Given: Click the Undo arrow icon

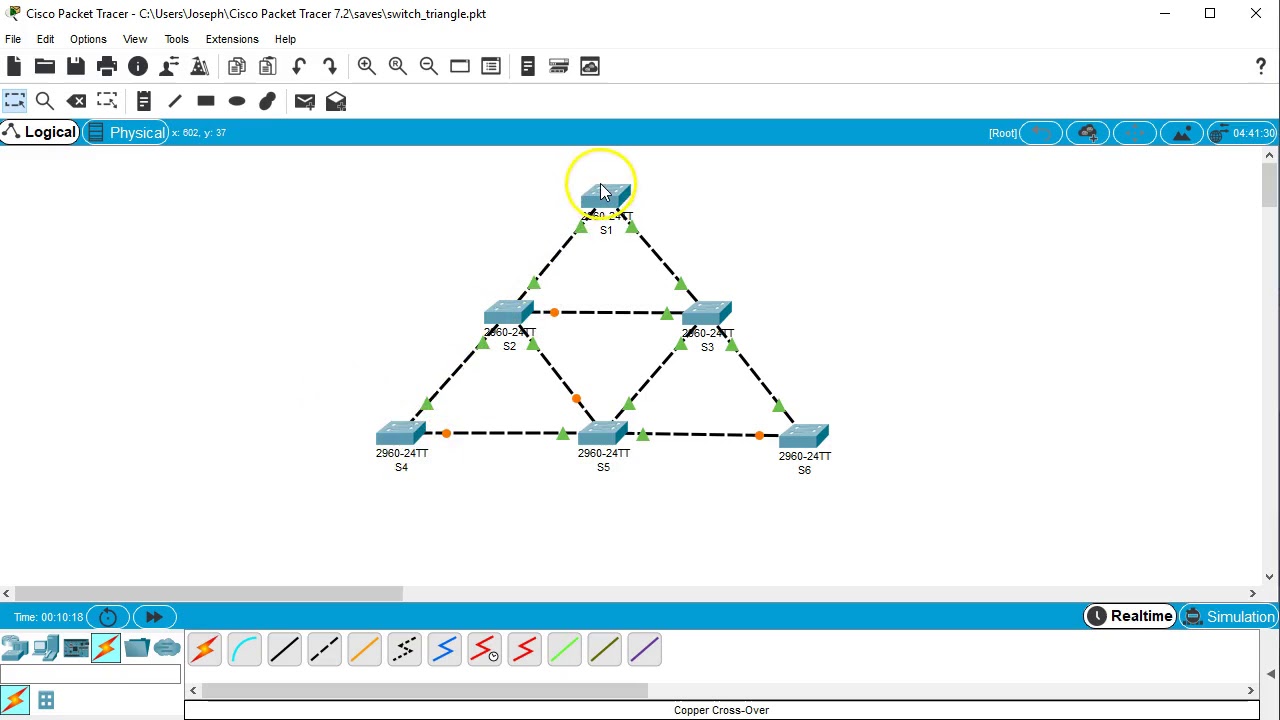Looking at the screenshot, I should 299,66.
